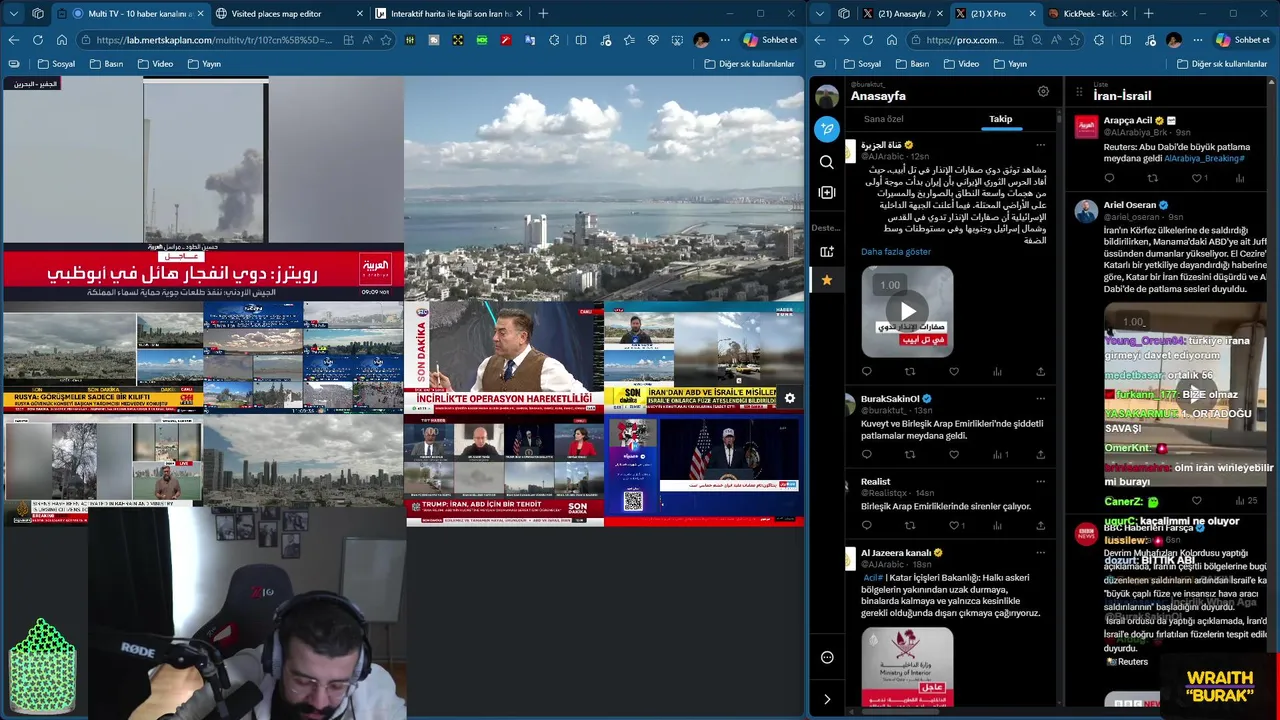Image resolution: width=1280 pixels, height=720 pixels.
Task: Select the coastal city live camera stream
Action: click(604, 188)
